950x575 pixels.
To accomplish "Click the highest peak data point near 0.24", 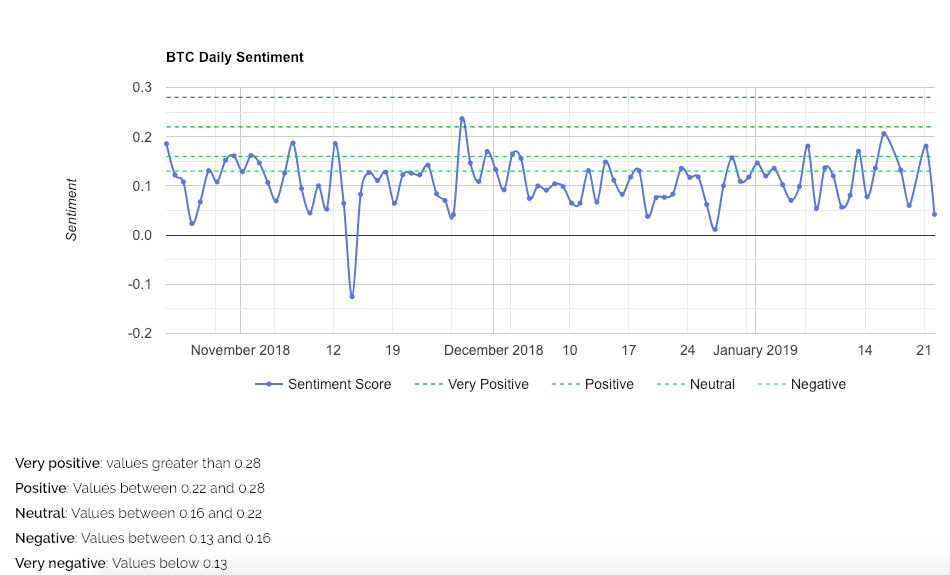I will 462,119.
